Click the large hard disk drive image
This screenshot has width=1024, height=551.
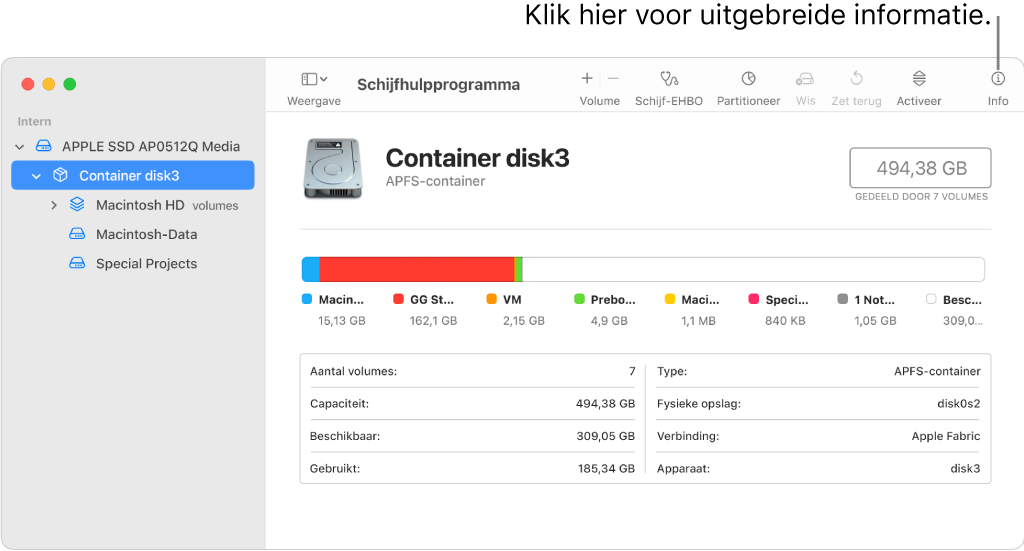pos(333,167)
